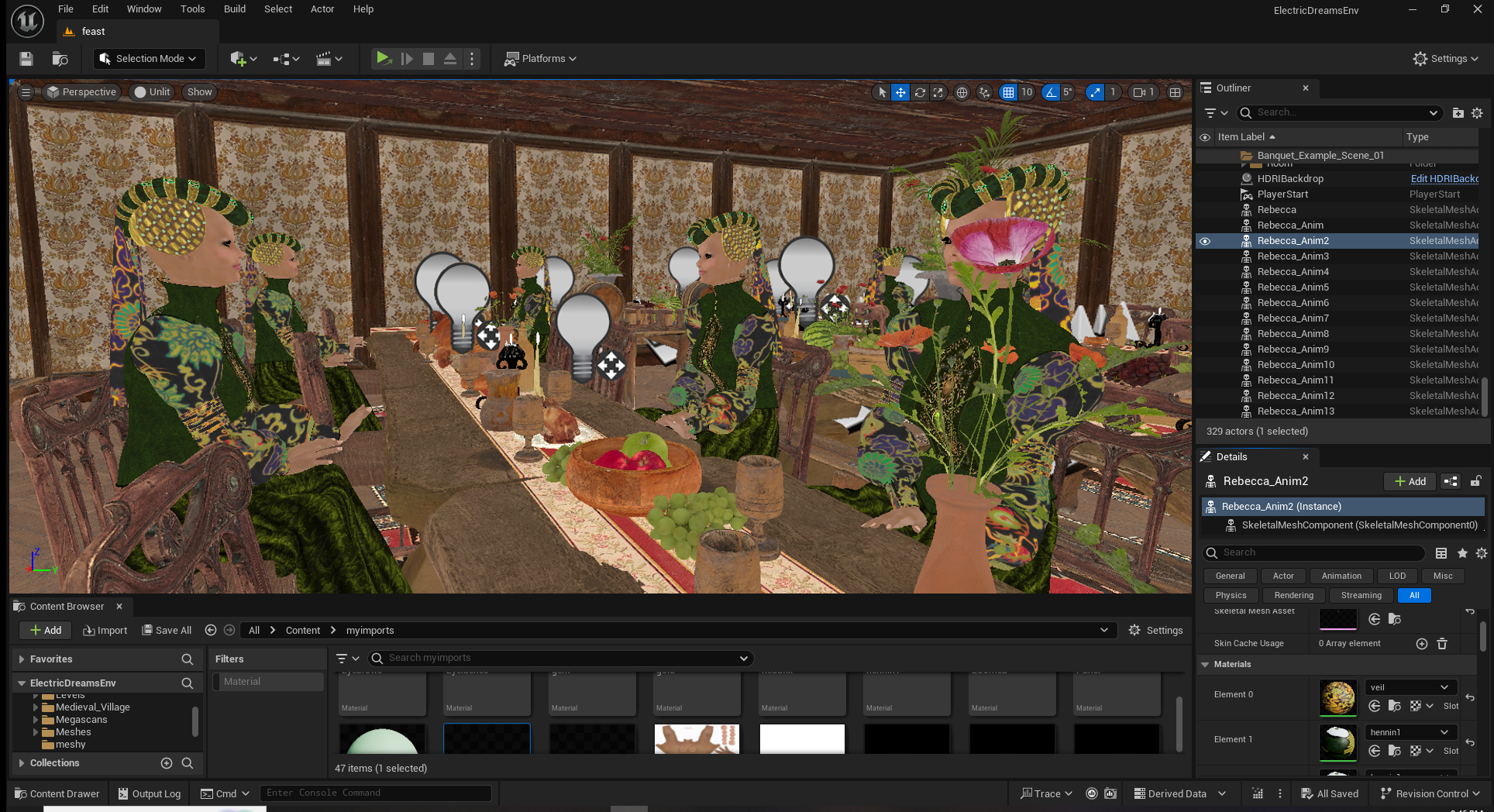Open the Revision Control menu in the status bar

click(x=1428, y=793)
